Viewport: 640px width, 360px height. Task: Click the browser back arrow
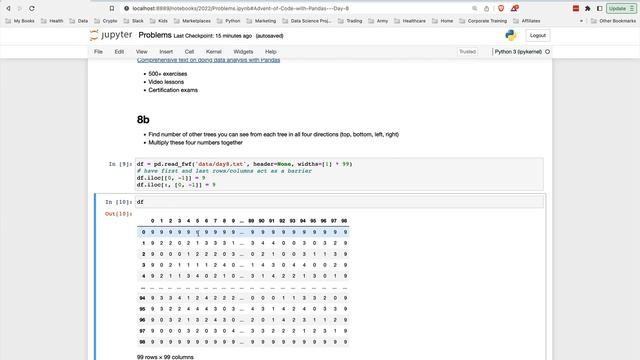tap(8, 8)
